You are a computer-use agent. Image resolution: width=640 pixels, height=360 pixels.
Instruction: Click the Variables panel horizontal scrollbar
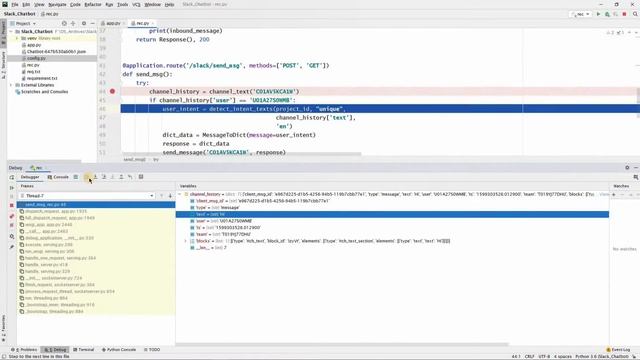pos(343,344)
